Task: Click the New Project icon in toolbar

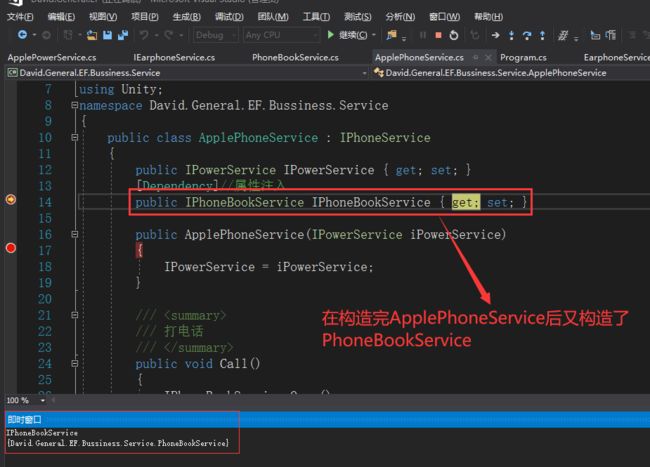Action: point(68,35)
